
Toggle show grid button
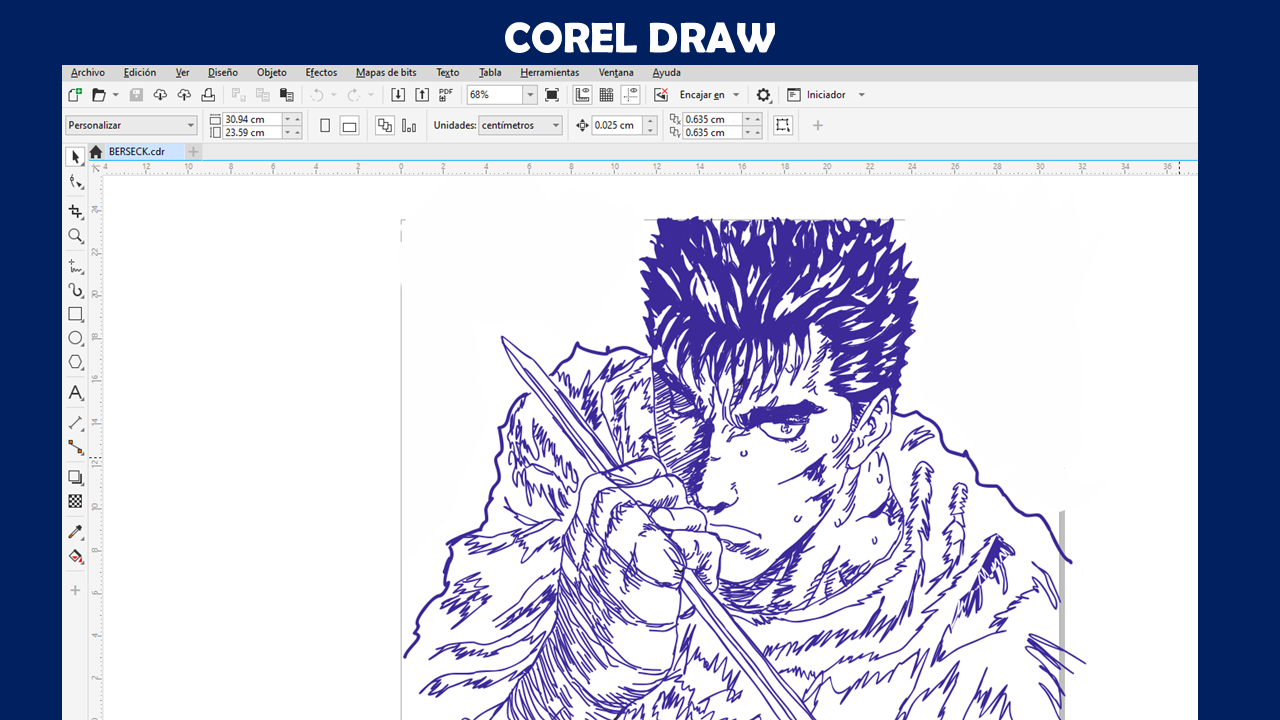(606, 95)
